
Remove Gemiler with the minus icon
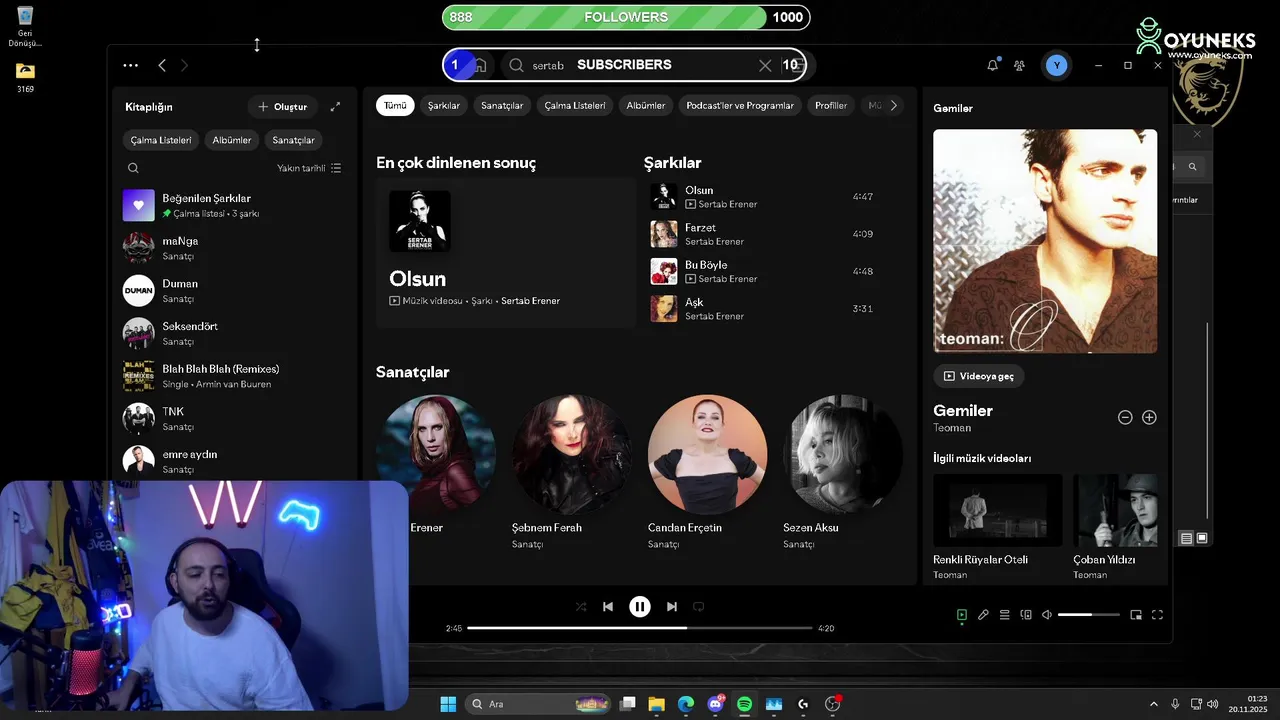pyautogui.click(x=1125, y=417)
